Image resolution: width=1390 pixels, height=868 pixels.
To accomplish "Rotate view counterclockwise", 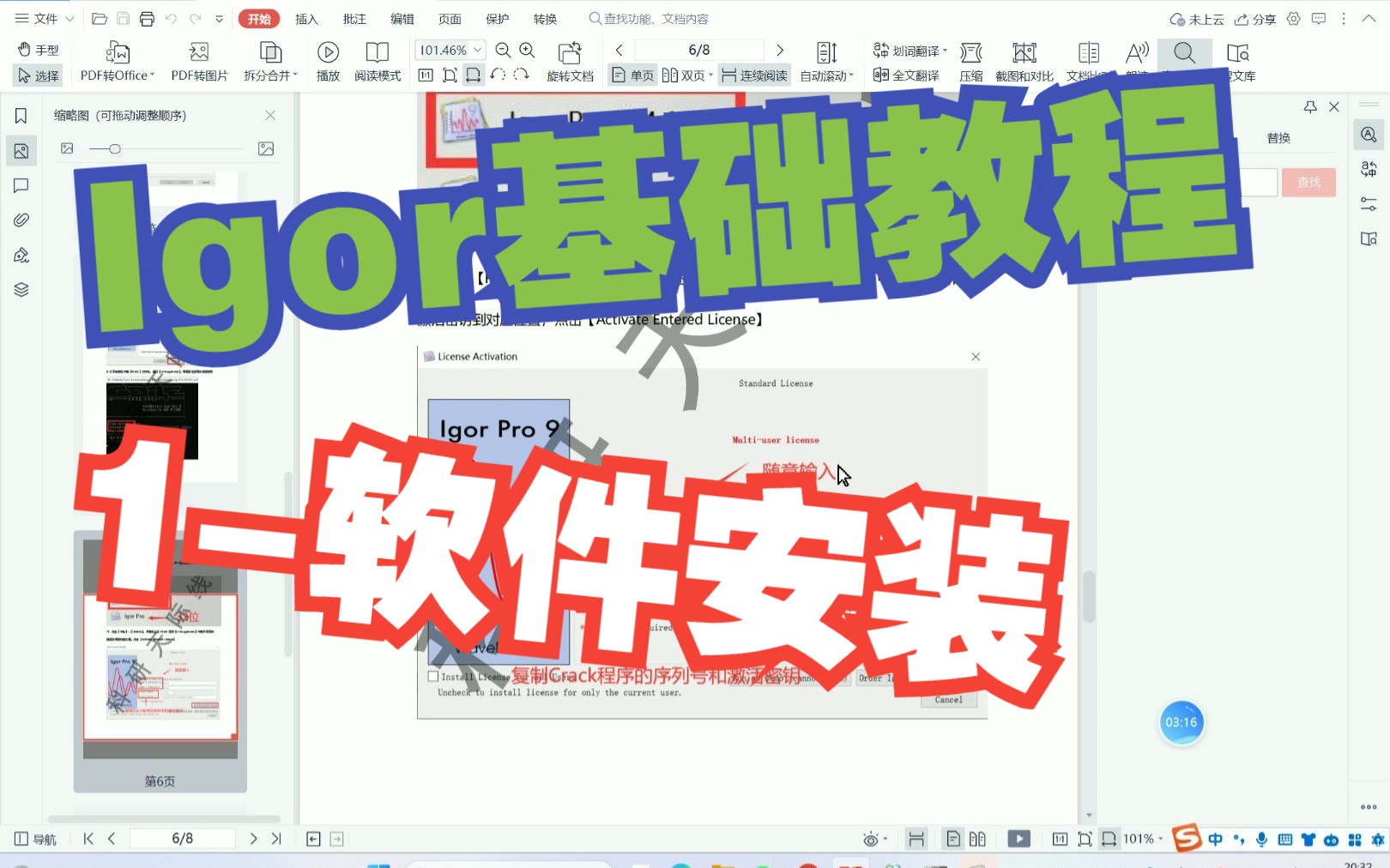I will (x=498, y=75).
